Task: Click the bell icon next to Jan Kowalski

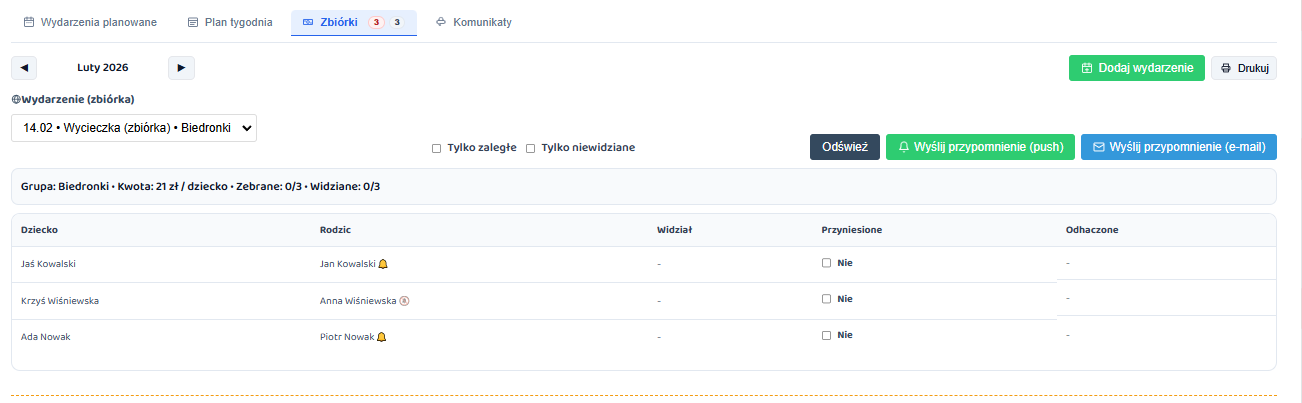Action: pyautogui.click(x=383, y=264)
